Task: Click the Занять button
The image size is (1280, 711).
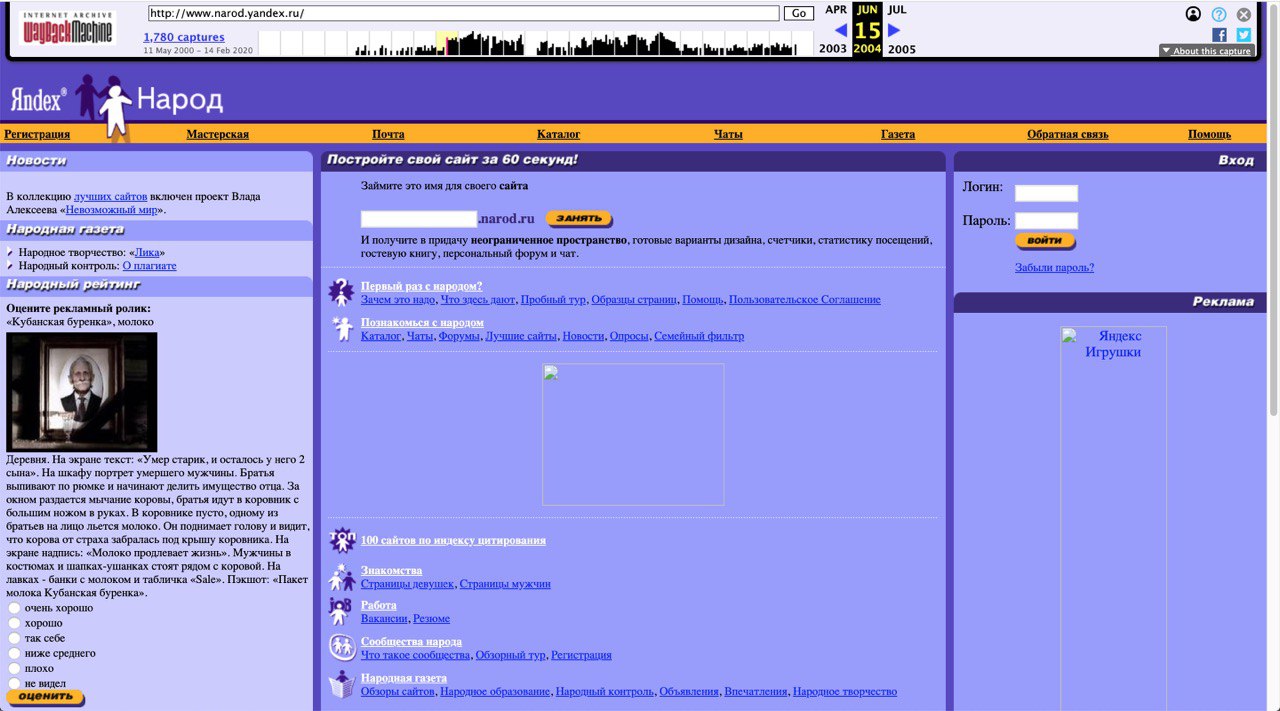Action: [579, 218]
